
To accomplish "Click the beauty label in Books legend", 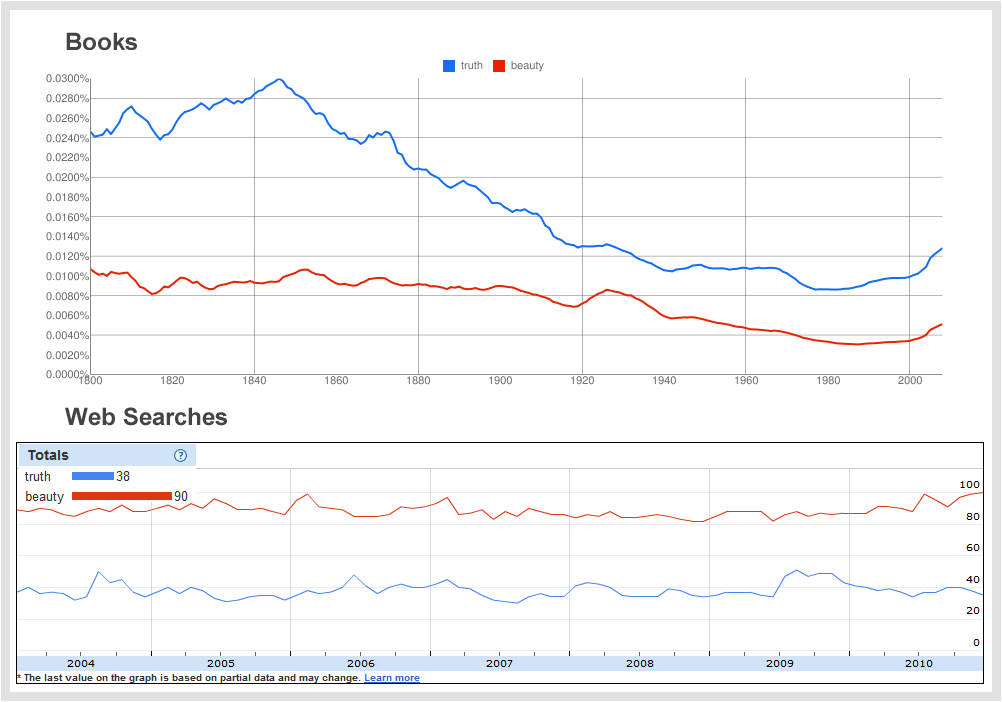I will [x=527, y=65].
